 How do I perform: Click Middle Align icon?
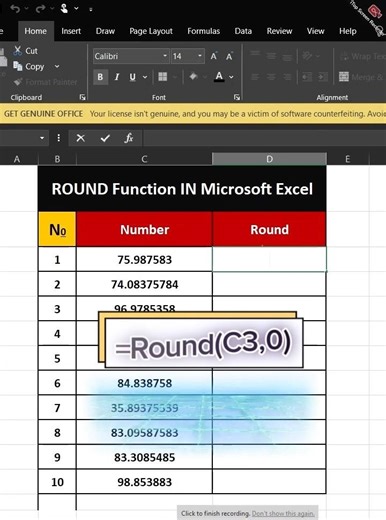point(271,56)
